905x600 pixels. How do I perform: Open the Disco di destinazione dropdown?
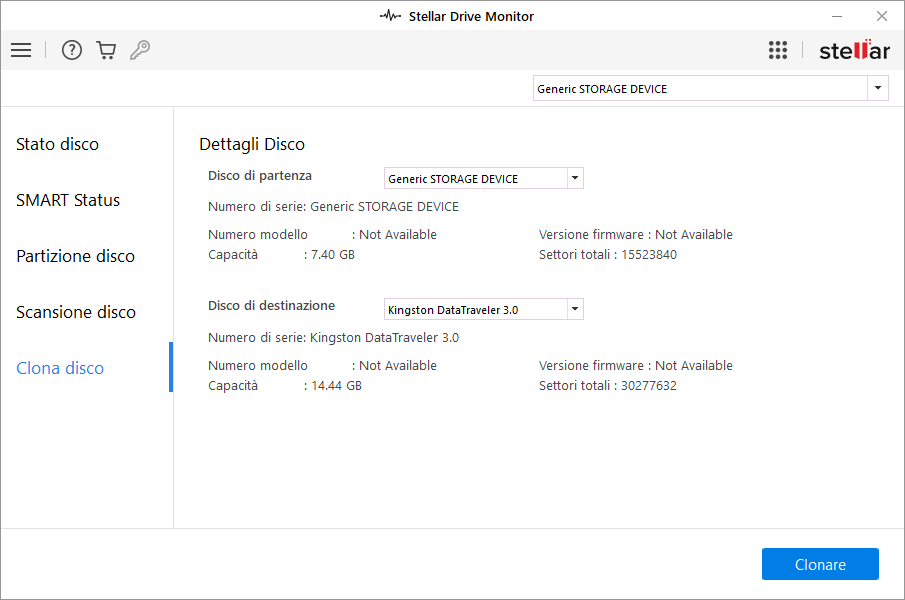(x=574, y=309)
